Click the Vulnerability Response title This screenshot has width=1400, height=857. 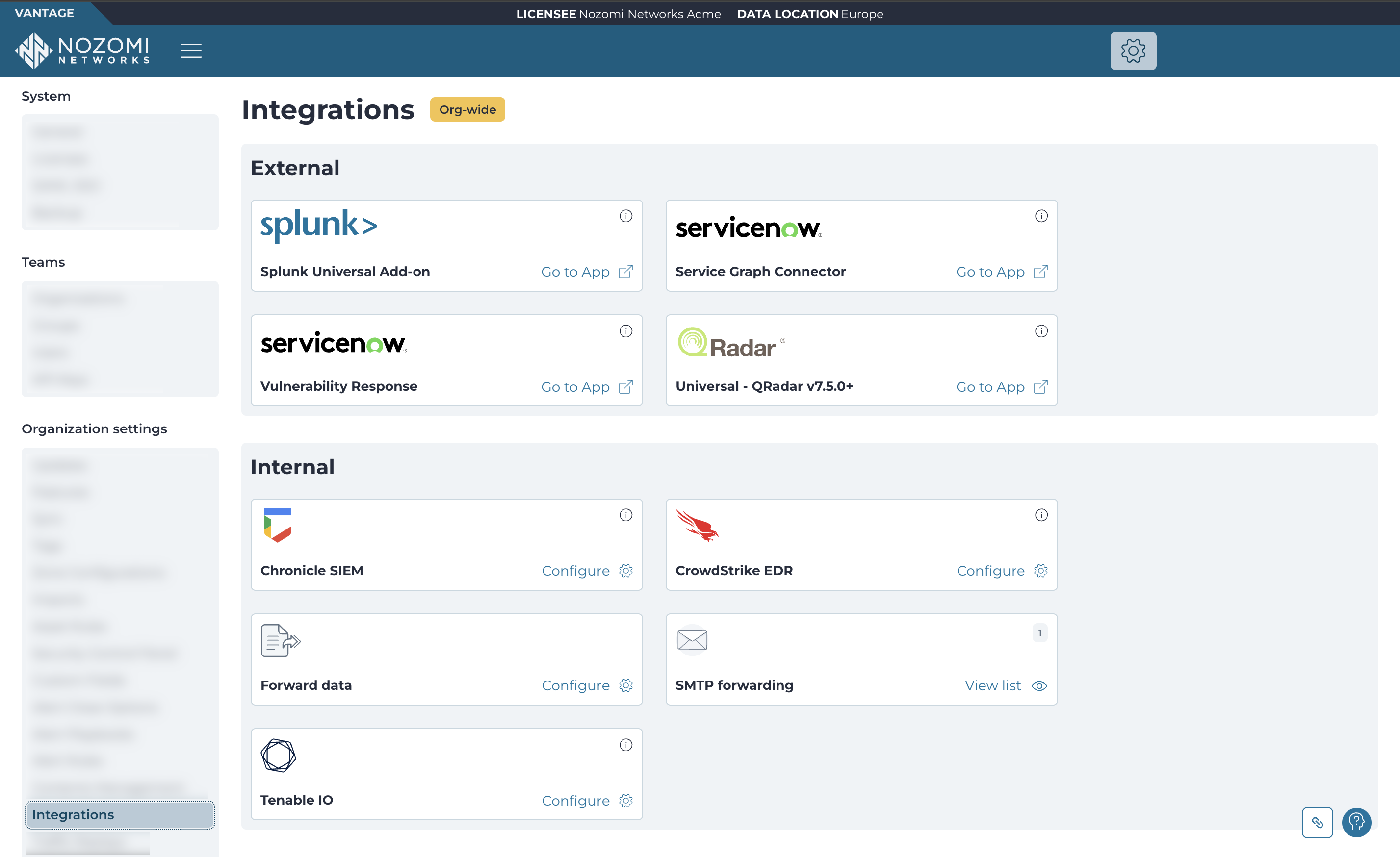(x=338, y=386)
